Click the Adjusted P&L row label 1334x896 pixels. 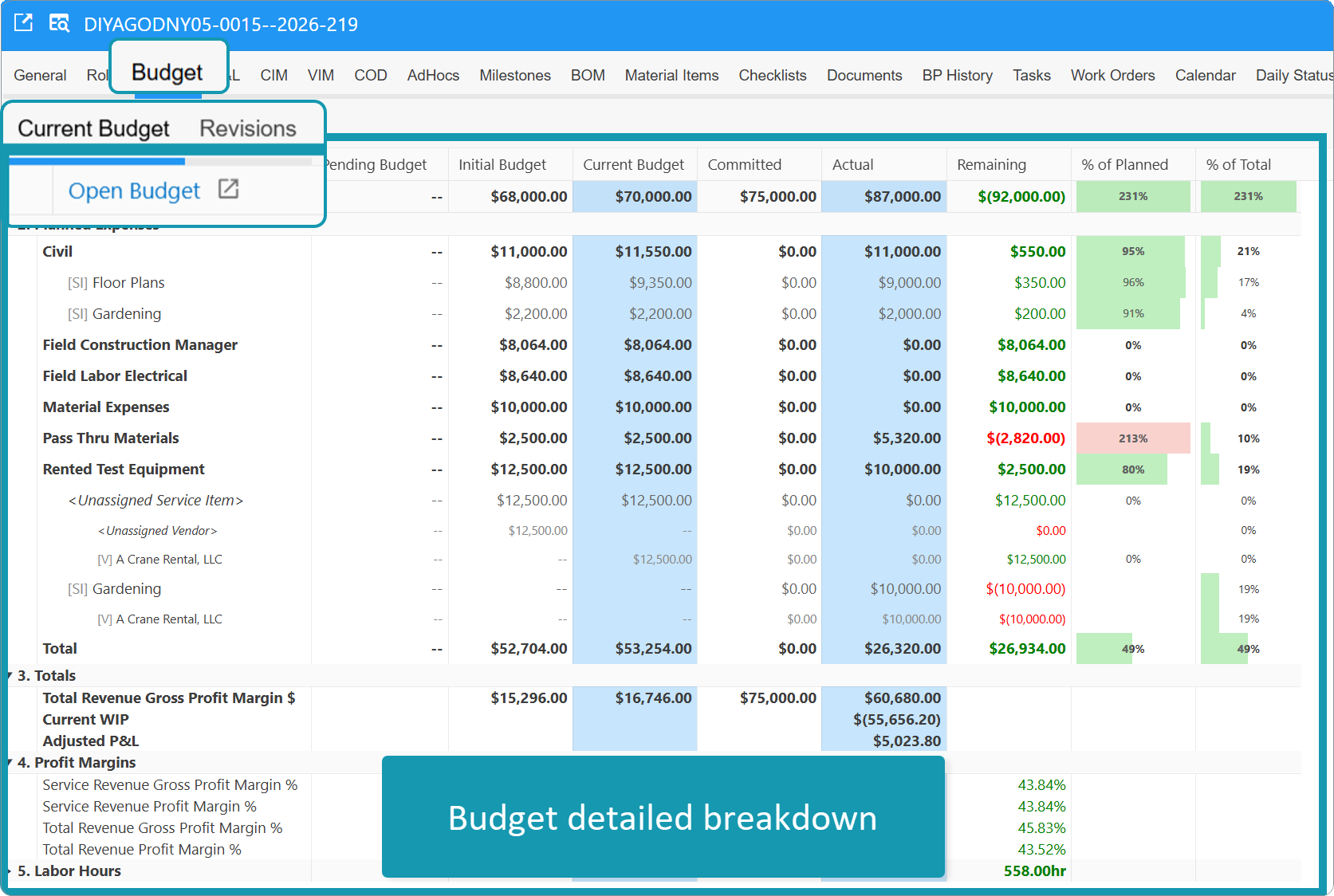(90, 741)
